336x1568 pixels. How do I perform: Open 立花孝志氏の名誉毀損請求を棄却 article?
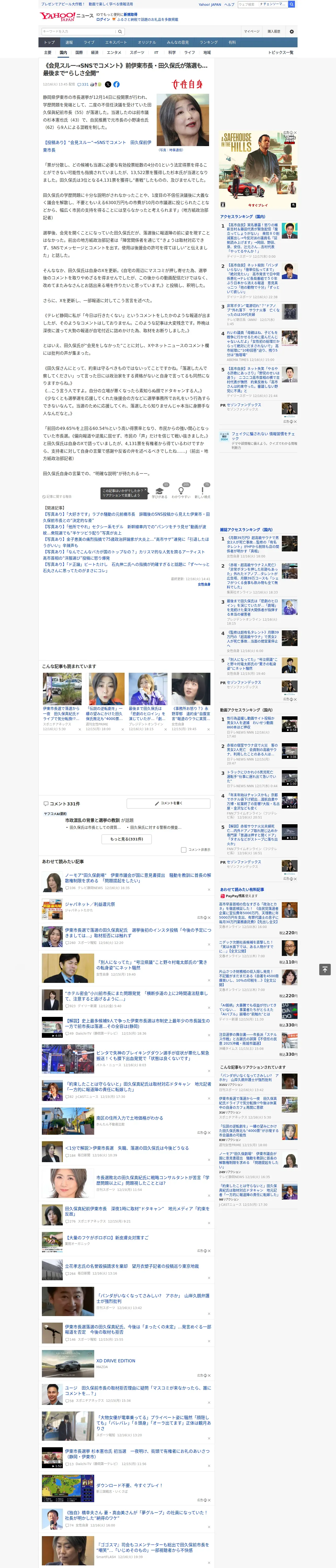coord(132,1266)
